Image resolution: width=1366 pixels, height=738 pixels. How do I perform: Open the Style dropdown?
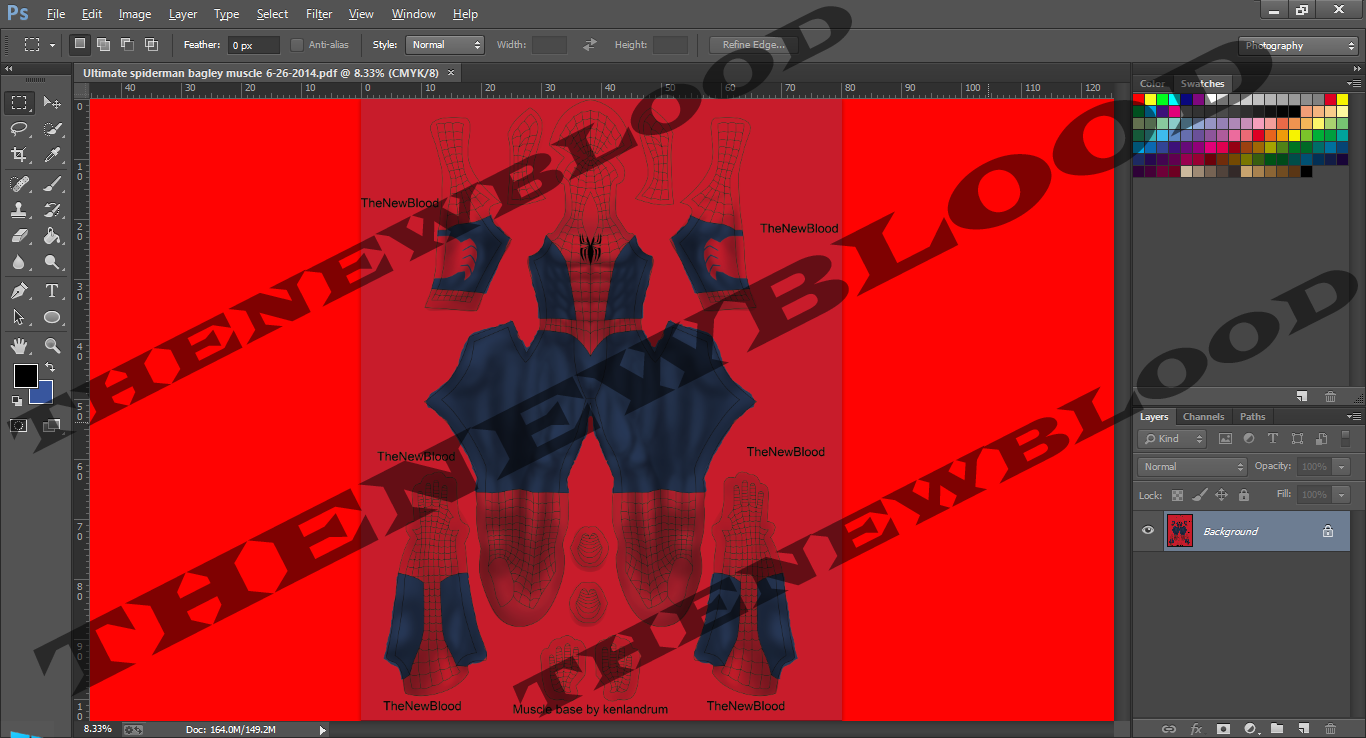point(445,45)
